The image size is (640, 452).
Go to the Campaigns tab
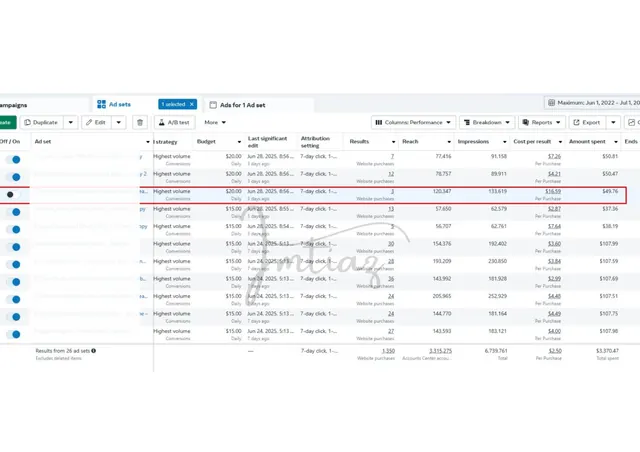tap(13, 105)
